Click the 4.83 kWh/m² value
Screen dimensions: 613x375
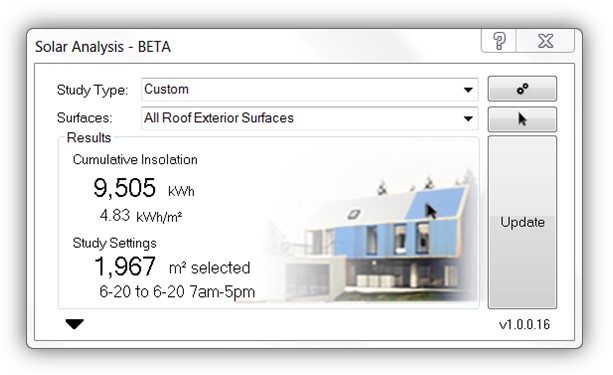(x=141, y=216)
